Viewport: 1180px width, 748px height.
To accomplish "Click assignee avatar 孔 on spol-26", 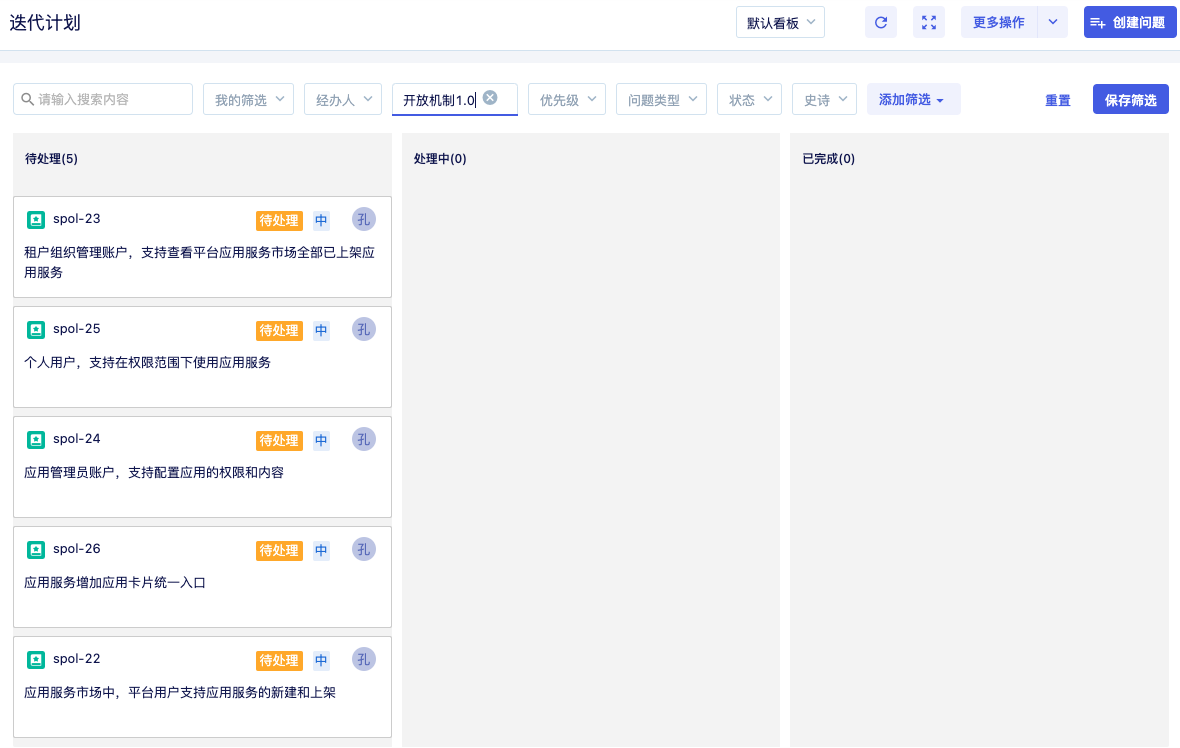I will [x=363, y=549].
